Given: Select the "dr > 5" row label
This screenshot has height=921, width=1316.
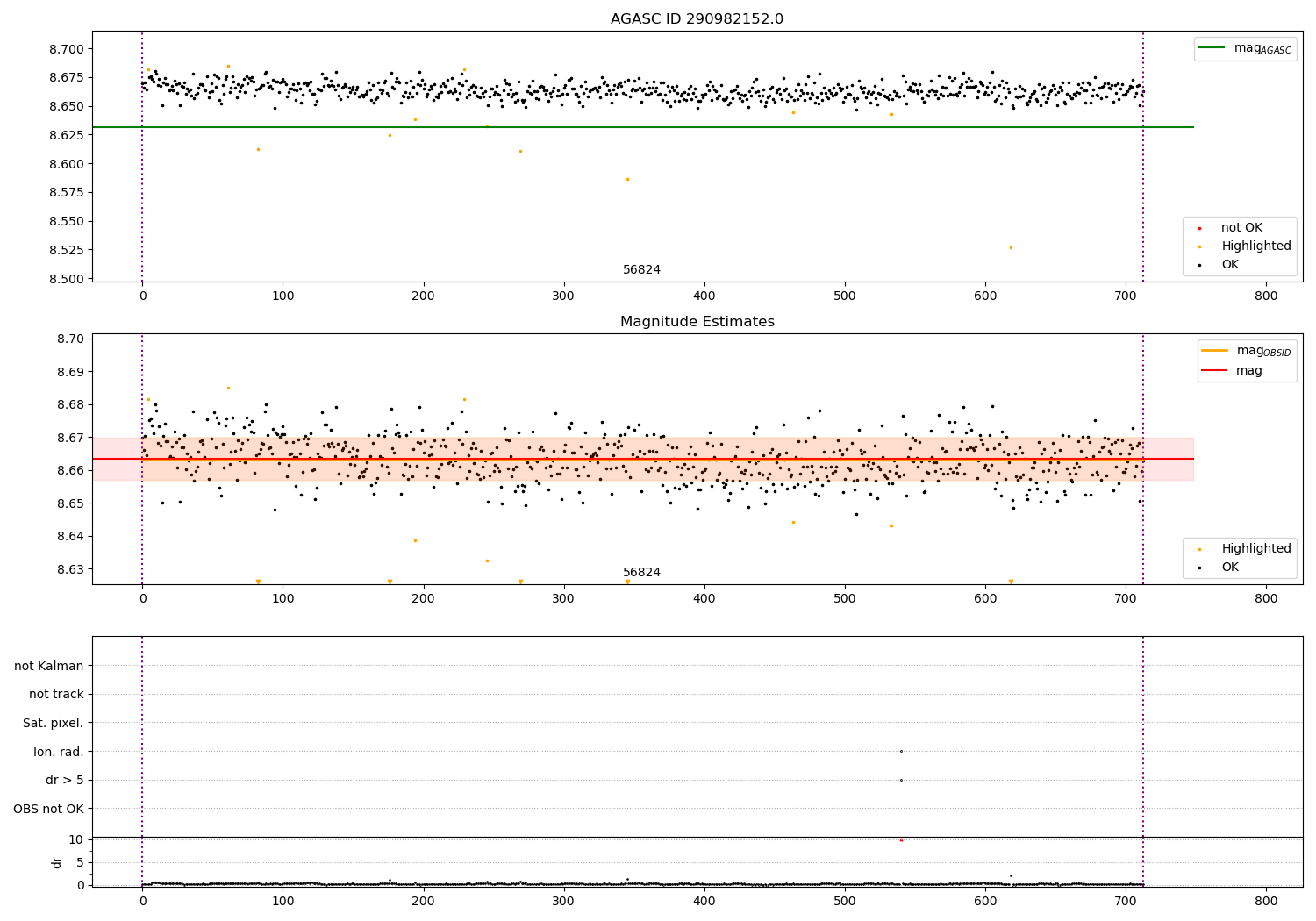Looking at the screenshot, I should [65, 781].
